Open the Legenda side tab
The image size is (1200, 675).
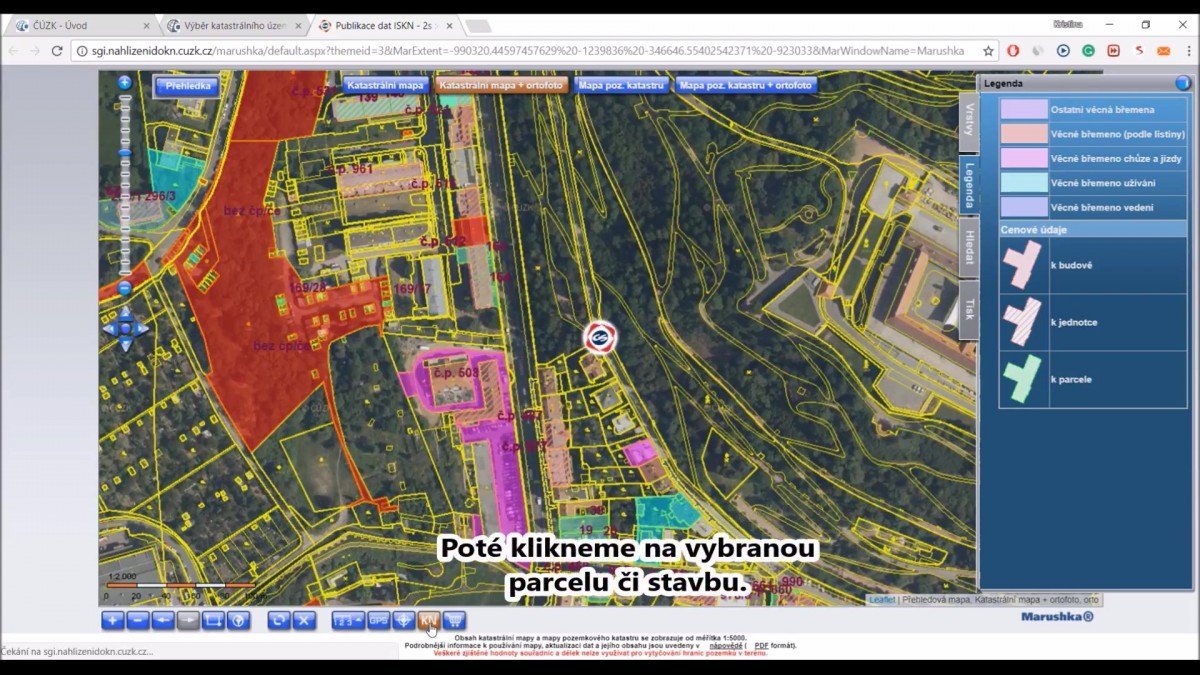(968, 184)
